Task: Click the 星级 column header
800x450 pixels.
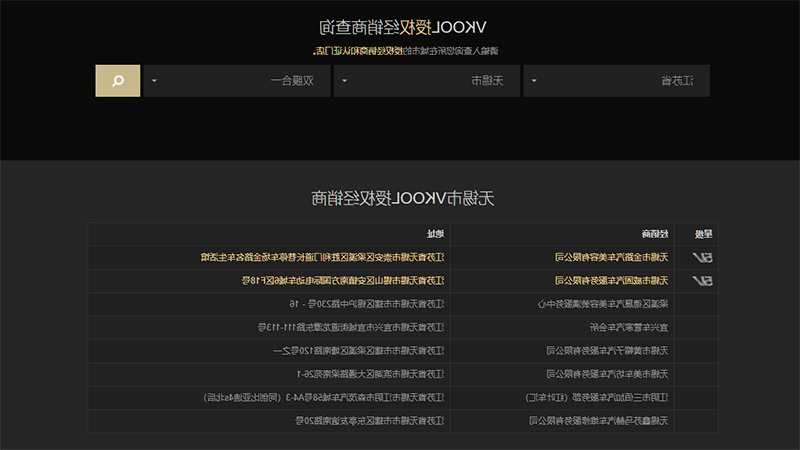Action: coord(704,234)
